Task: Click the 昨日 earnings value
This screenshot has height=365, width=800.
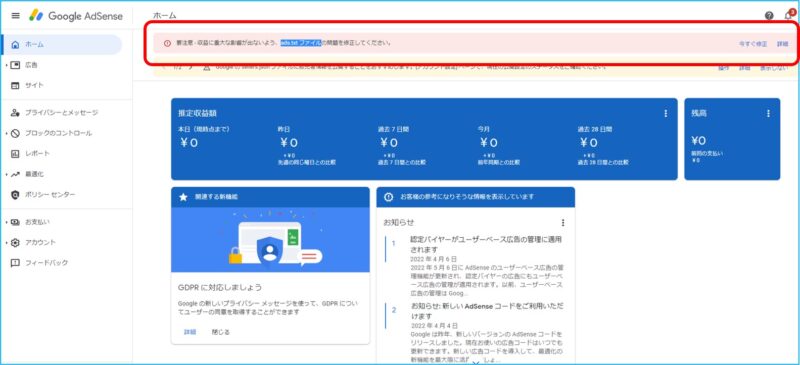Action: point(288,143)
